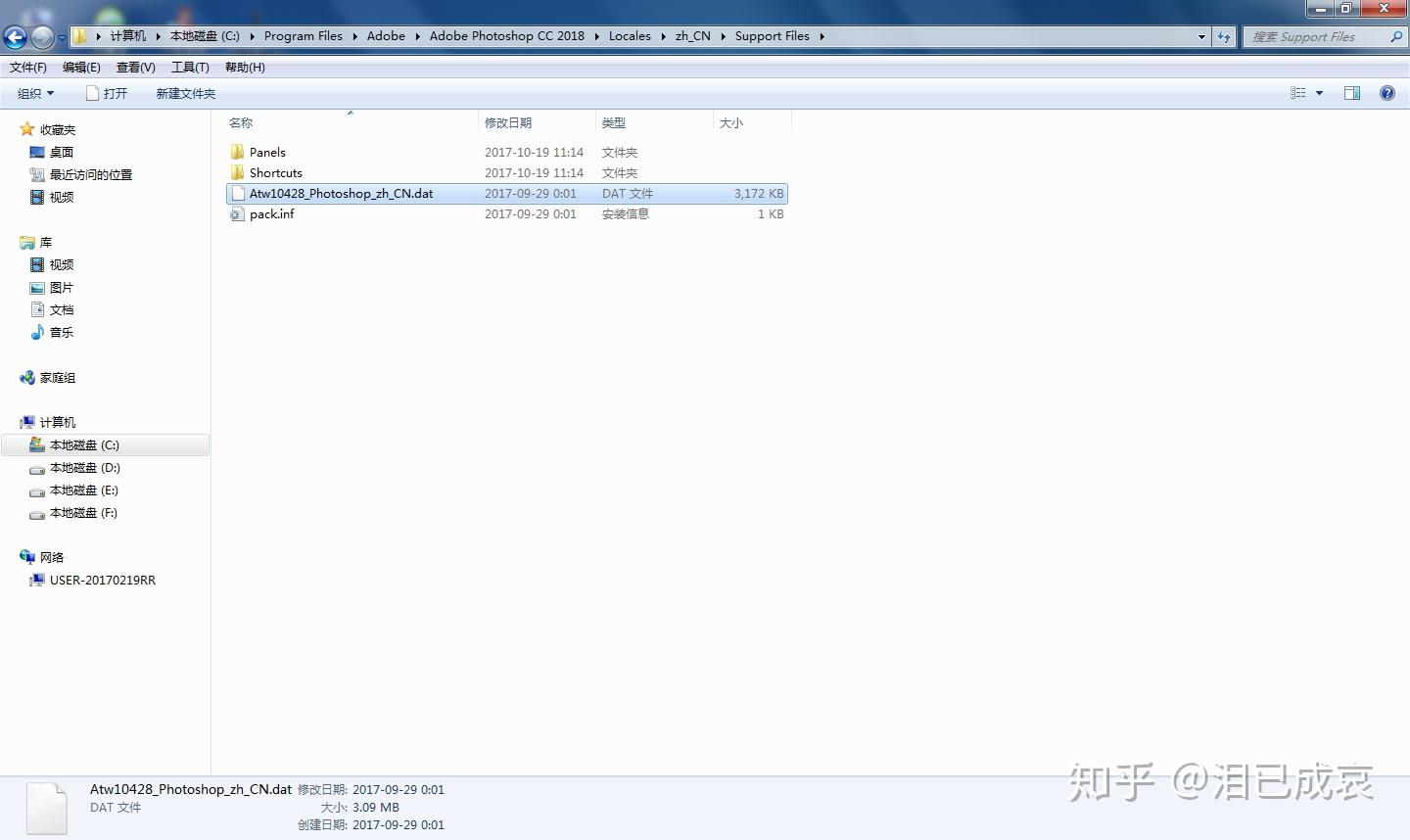Toggle the preview pane icon
Viewport: 1410px width, 840px height.
(x=1352, y=93)
